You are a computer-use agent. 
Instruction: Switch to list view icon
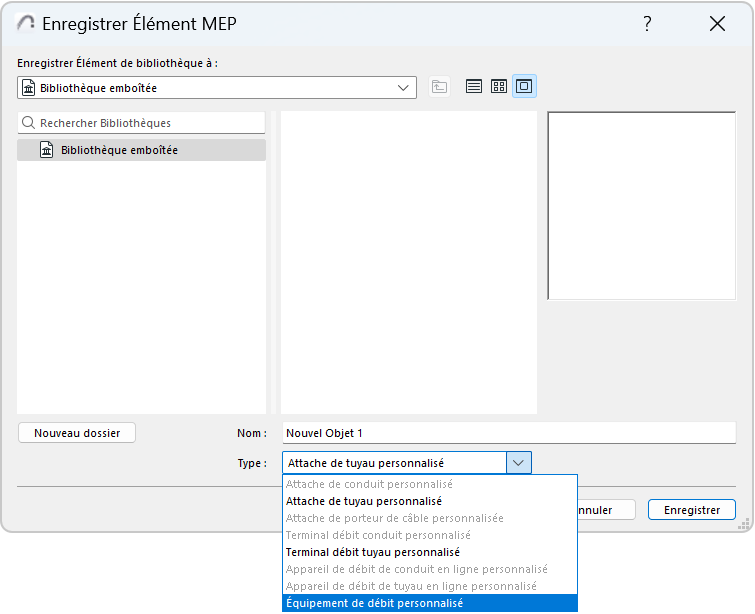(x=474, y=86)
